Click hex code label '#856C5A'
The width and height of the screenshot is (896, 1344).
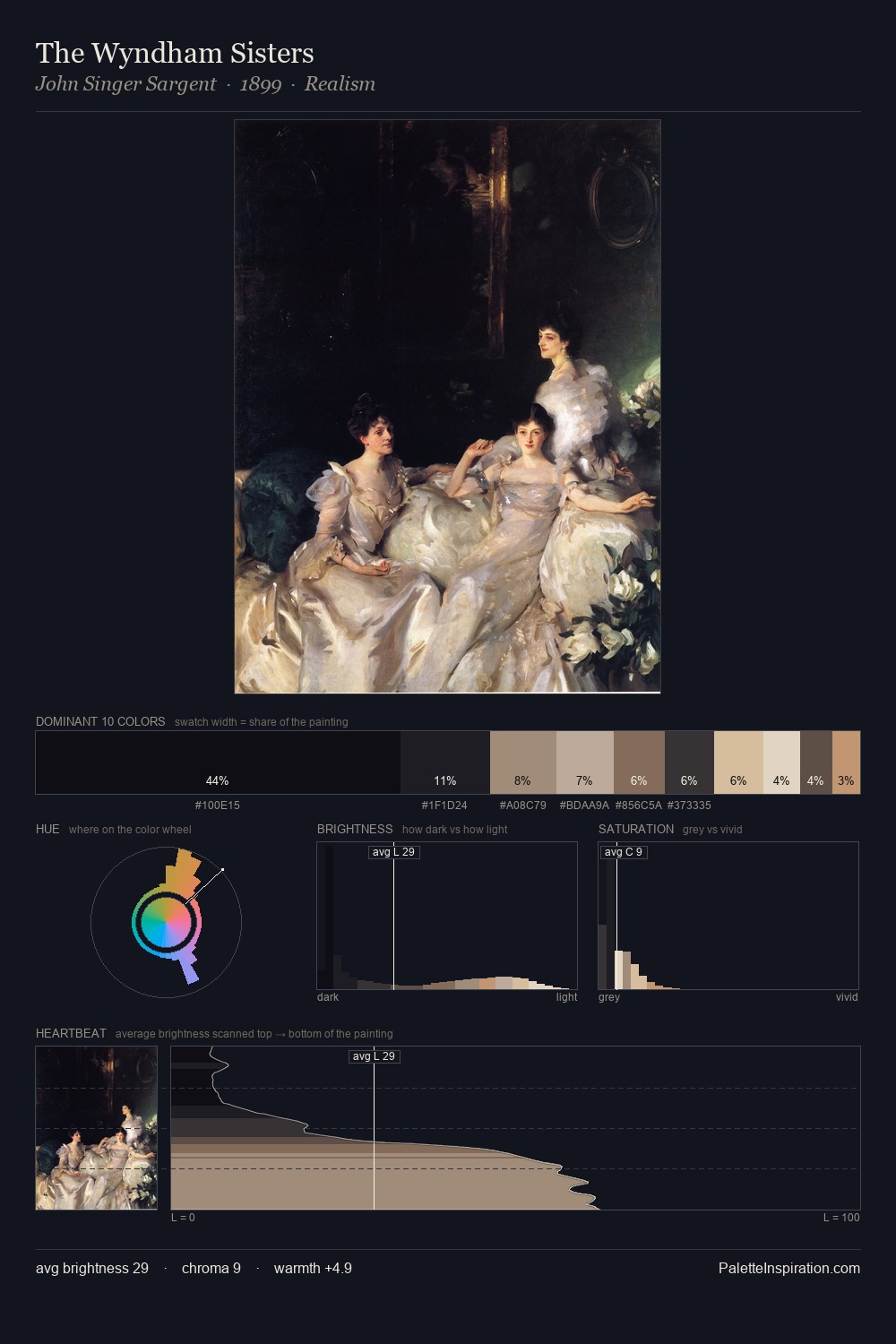(x=639, y=805)
